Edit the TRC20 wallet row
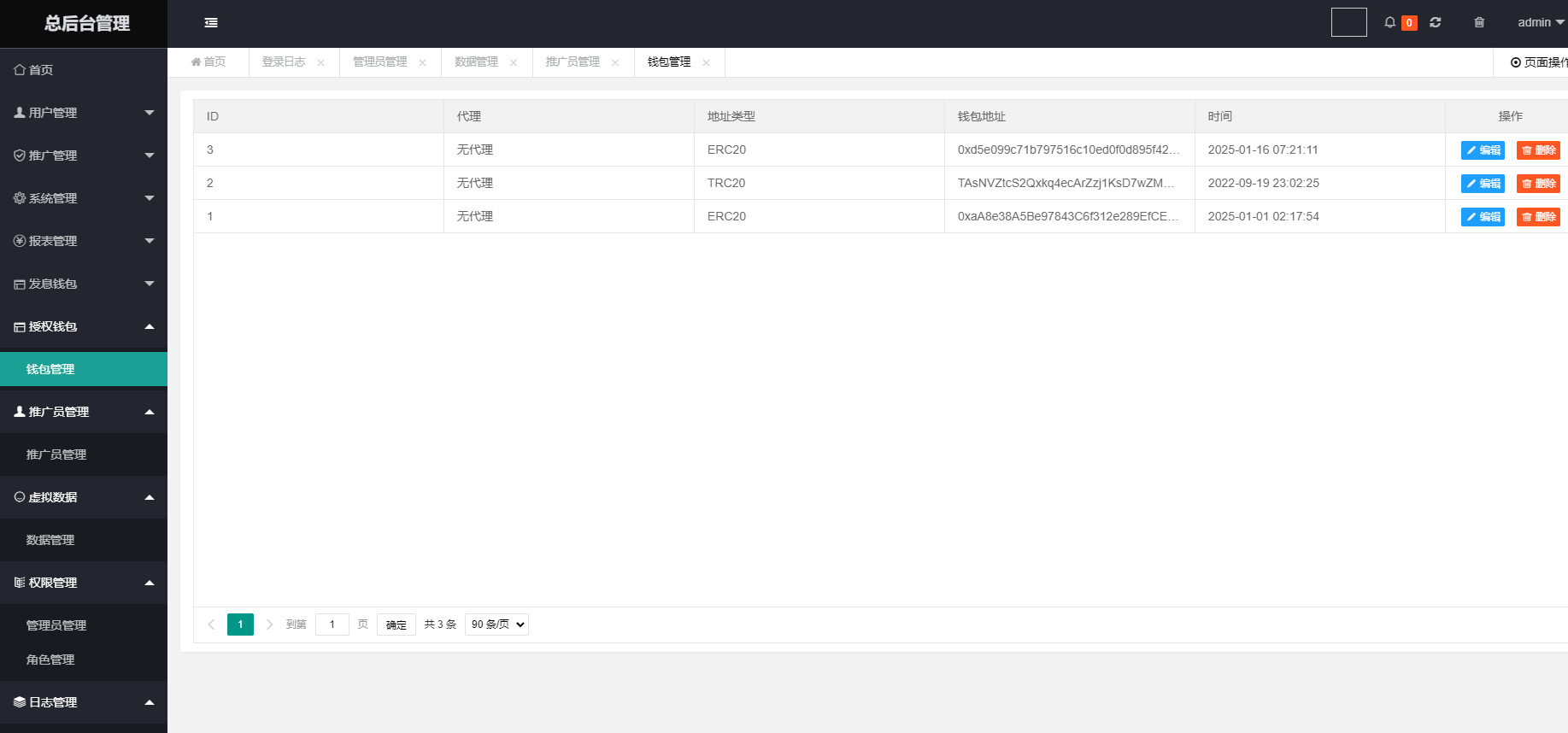1568x733 pixels. tap(1483, 184)
